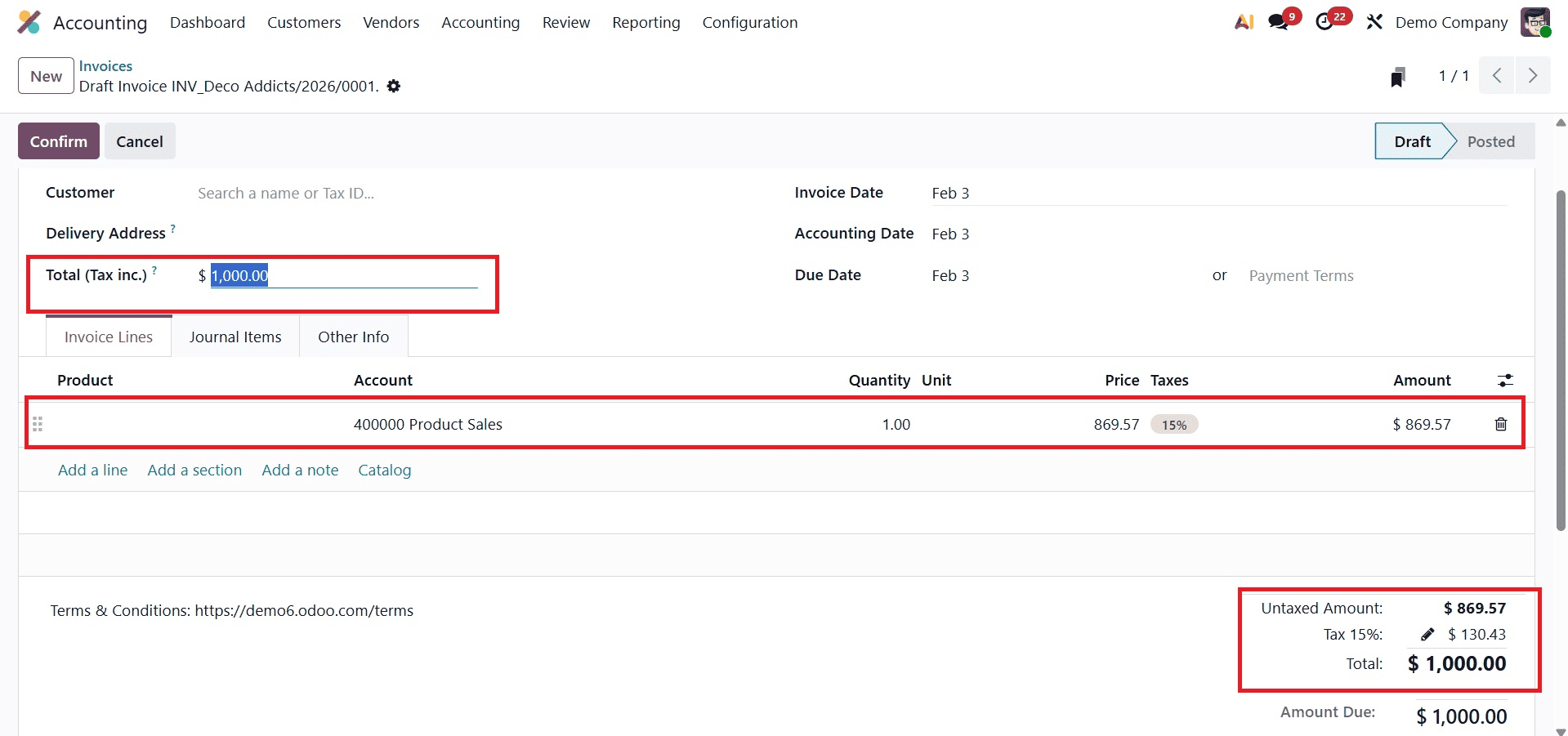The width and height of the screenshot is (1568, 736).
Task: Delete the invoice line using trash icon
Action: 1499,424
